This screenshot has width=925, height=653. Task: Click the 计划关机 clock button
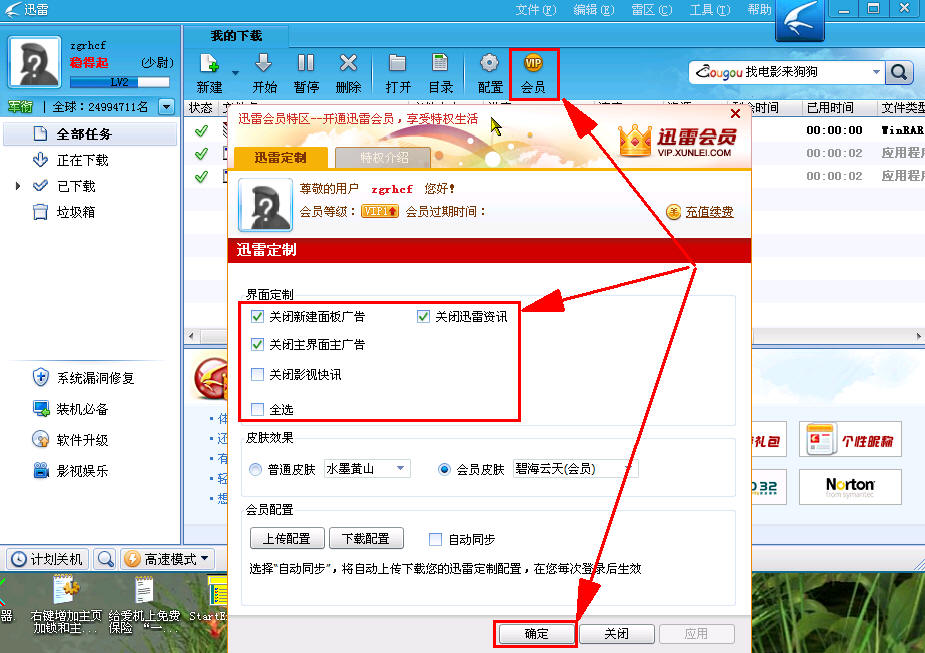coord(47,559)
